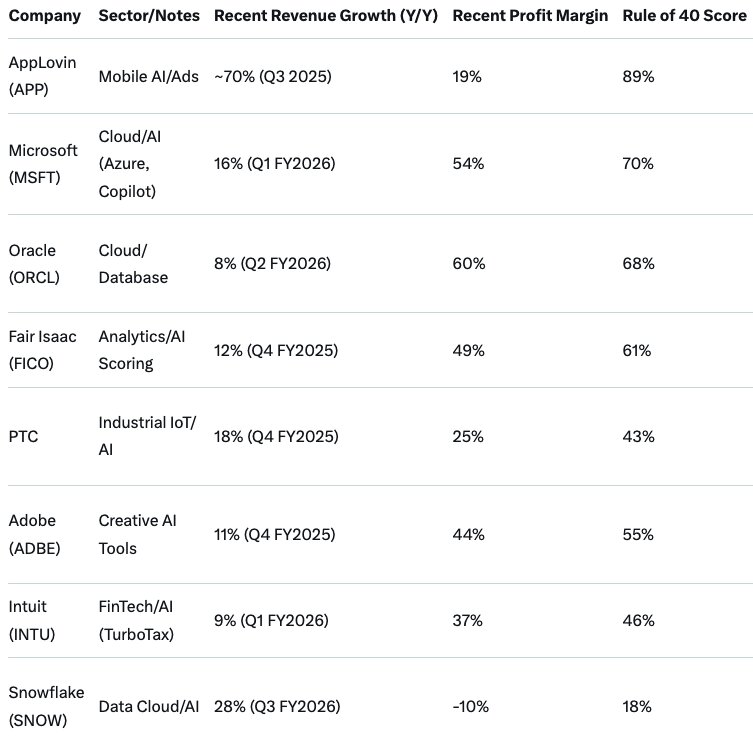Click the Adobe (ADBE) company cell
Viewport: 753px width, 740px height.
point(35,534)
